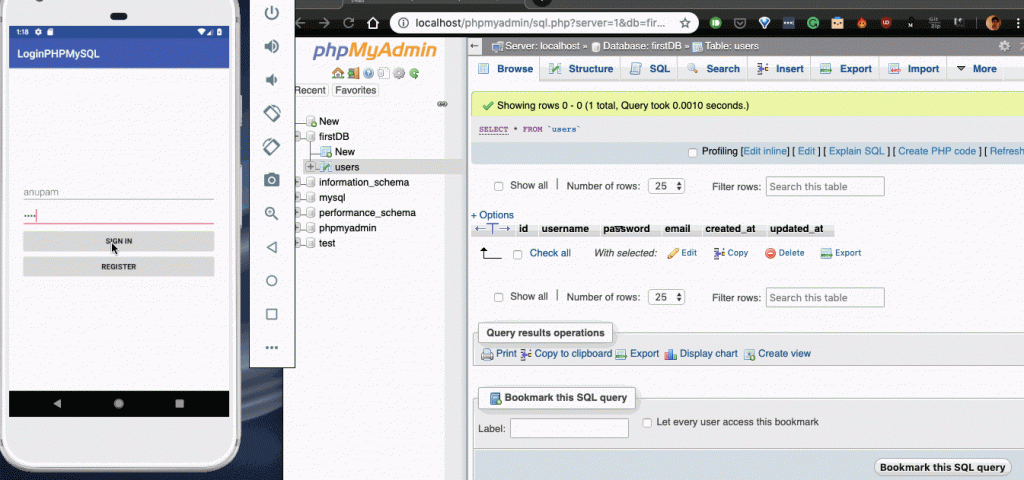Screen dimensions: 1024x480
Task: Toggle the upper Show all checkbox
Action: tap(498, 186)
